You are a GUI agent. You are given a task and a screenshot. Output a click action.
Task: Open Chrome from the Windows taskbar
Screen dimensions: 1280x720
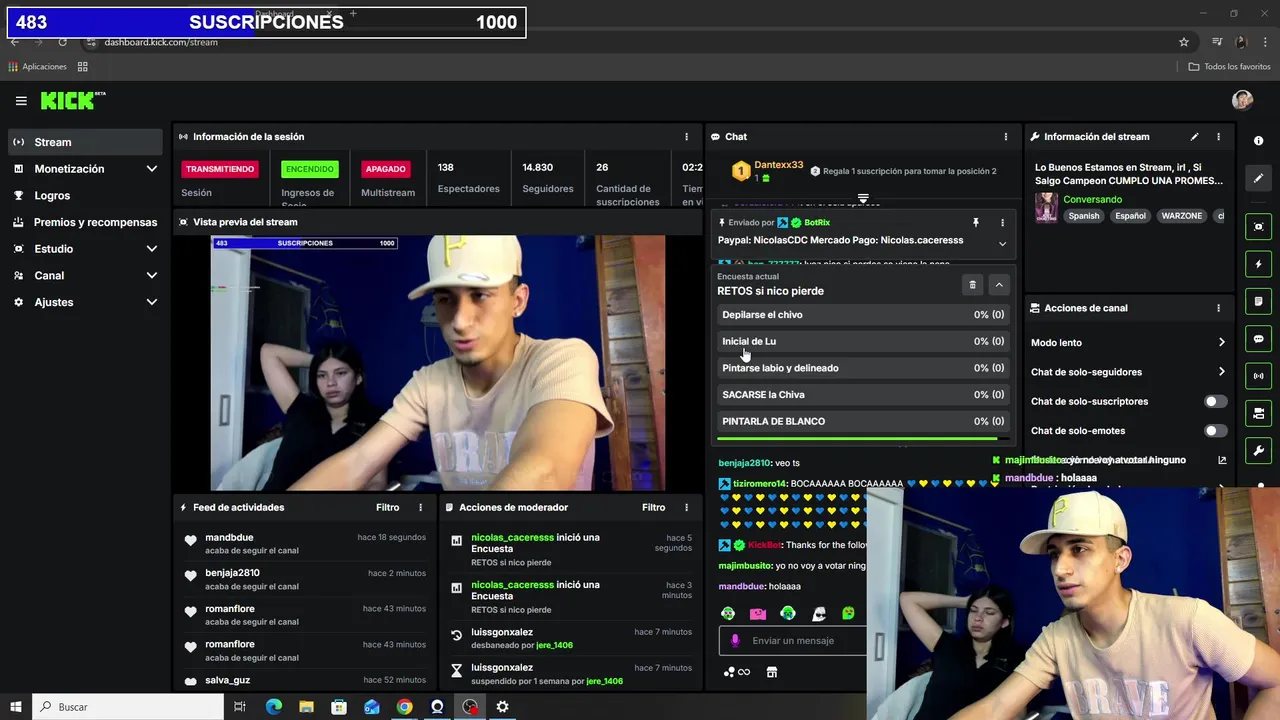tap(404, 707)
